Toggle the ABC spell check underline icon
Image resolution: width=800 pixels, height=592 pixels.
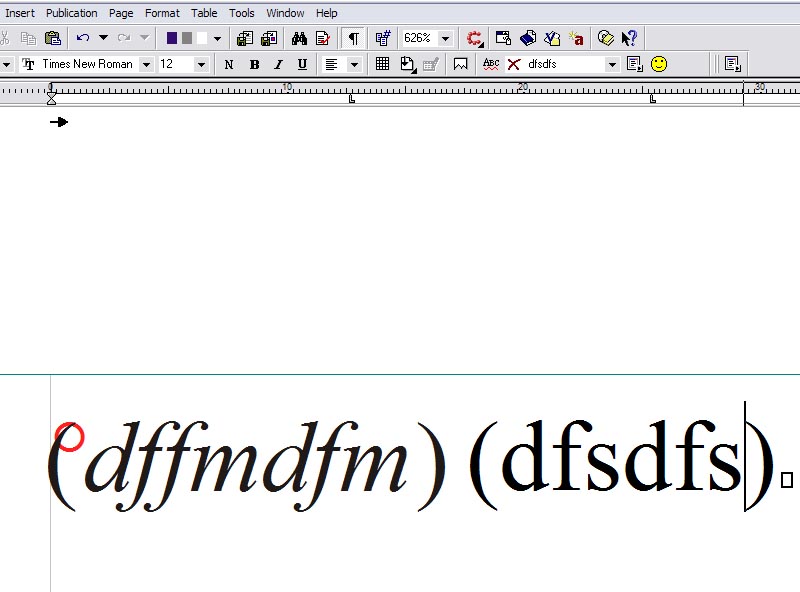click(x=491, y=64)
